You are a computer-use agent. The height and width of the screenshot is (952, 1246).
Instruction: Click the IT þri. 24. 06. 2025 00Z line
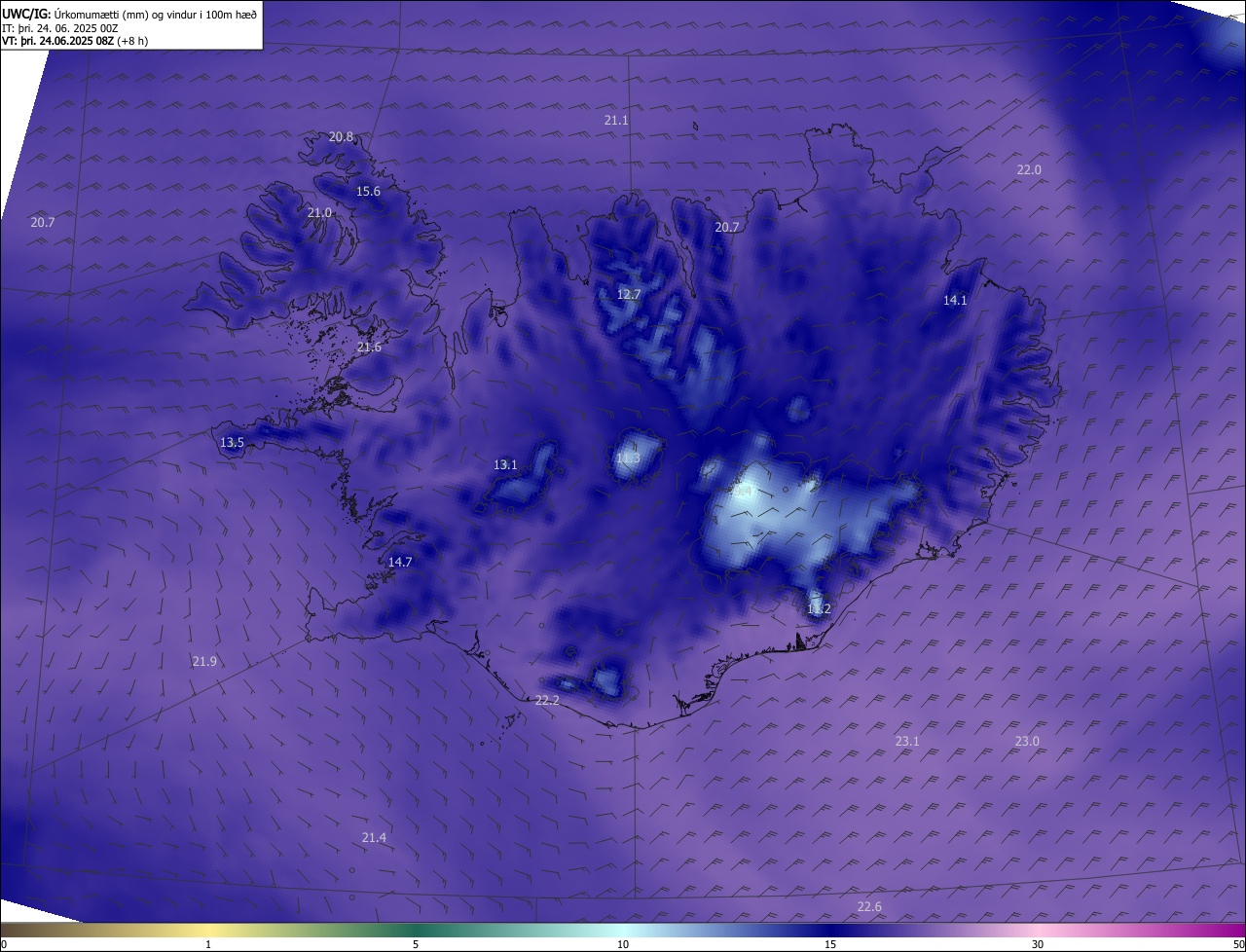(60, 28)
